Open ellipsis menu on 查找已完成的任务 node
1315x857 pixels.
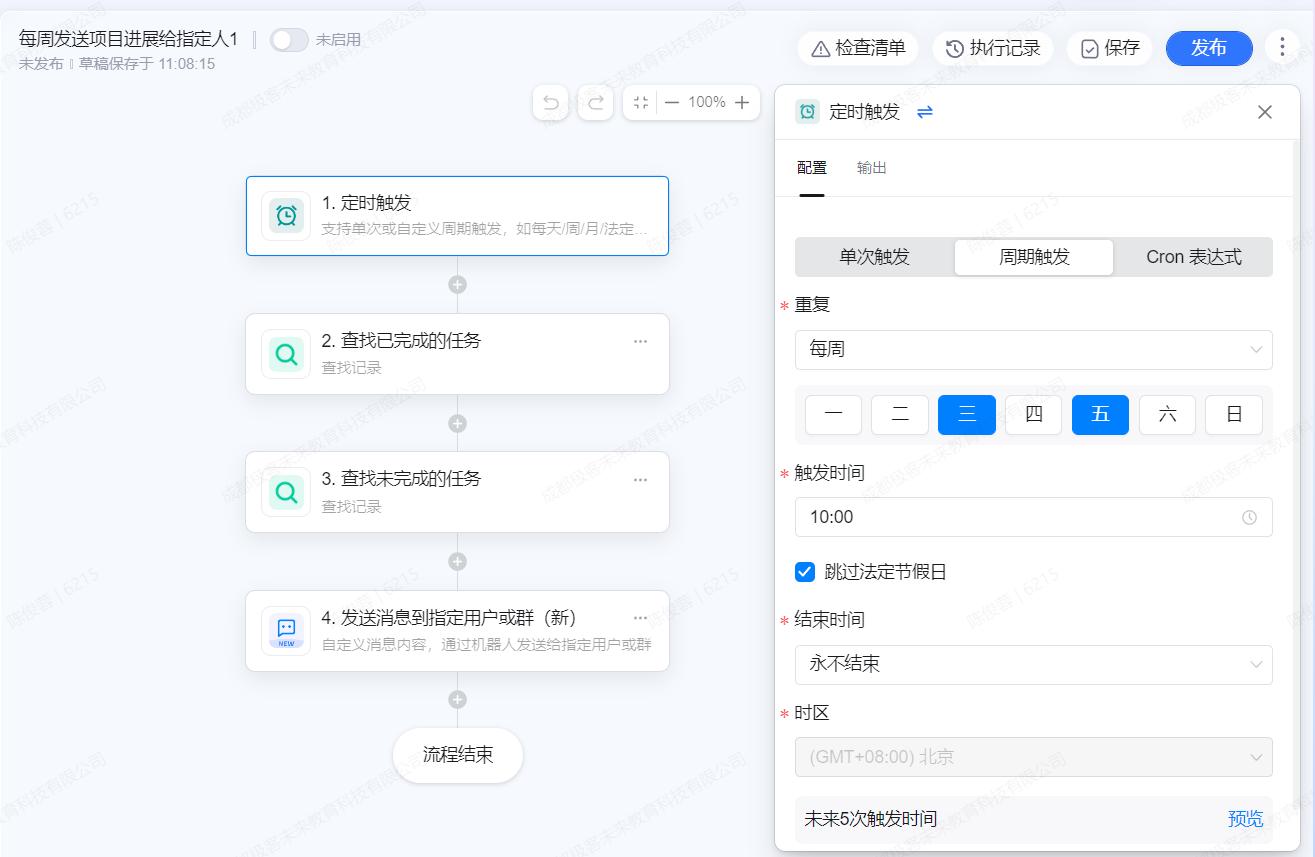tap(640, 341)
